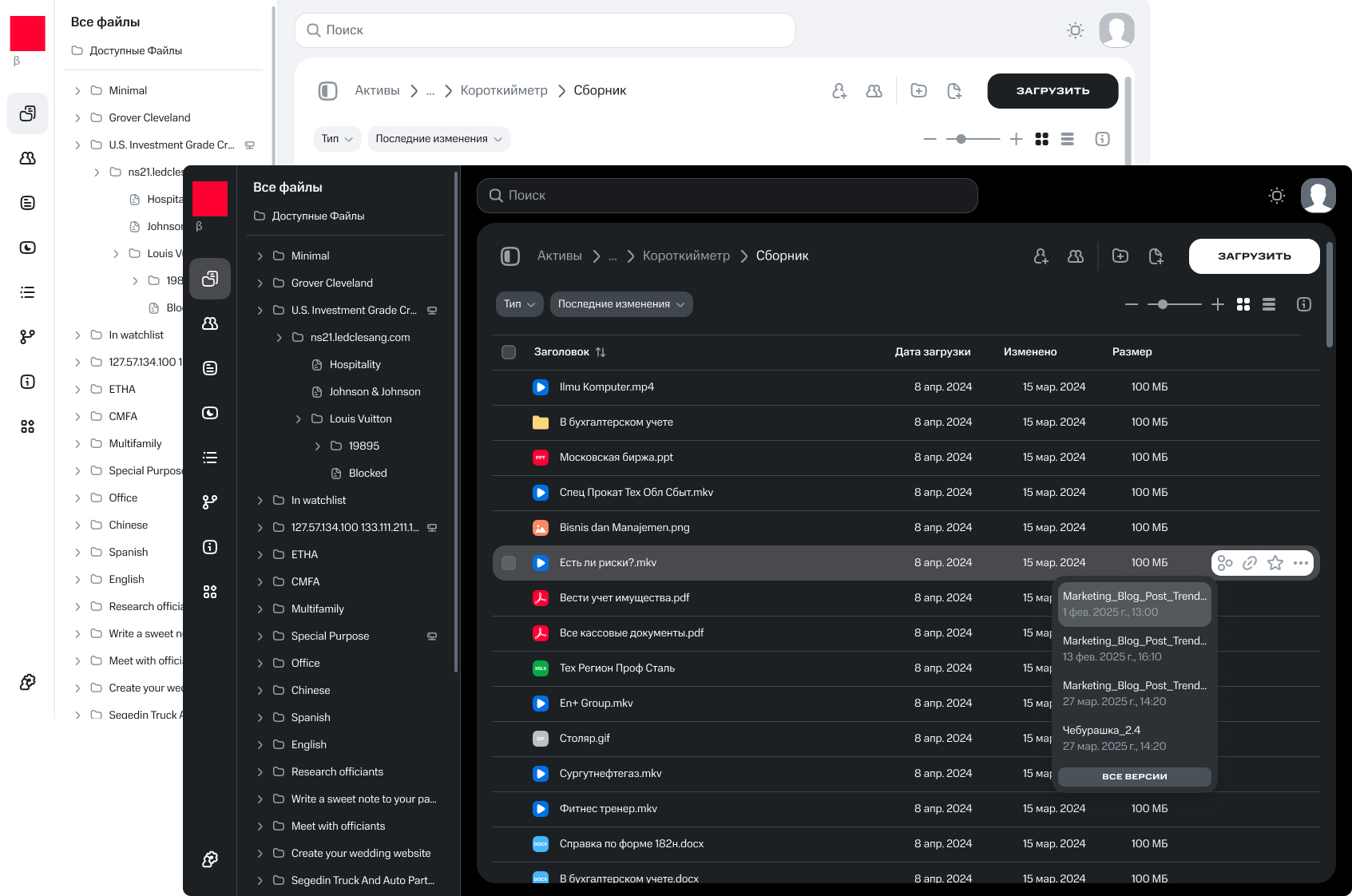The width and height of the screenshot is (1352, 896).
Task: Open the info panel icon in dark toolbar
Action: pos(1304,304)
